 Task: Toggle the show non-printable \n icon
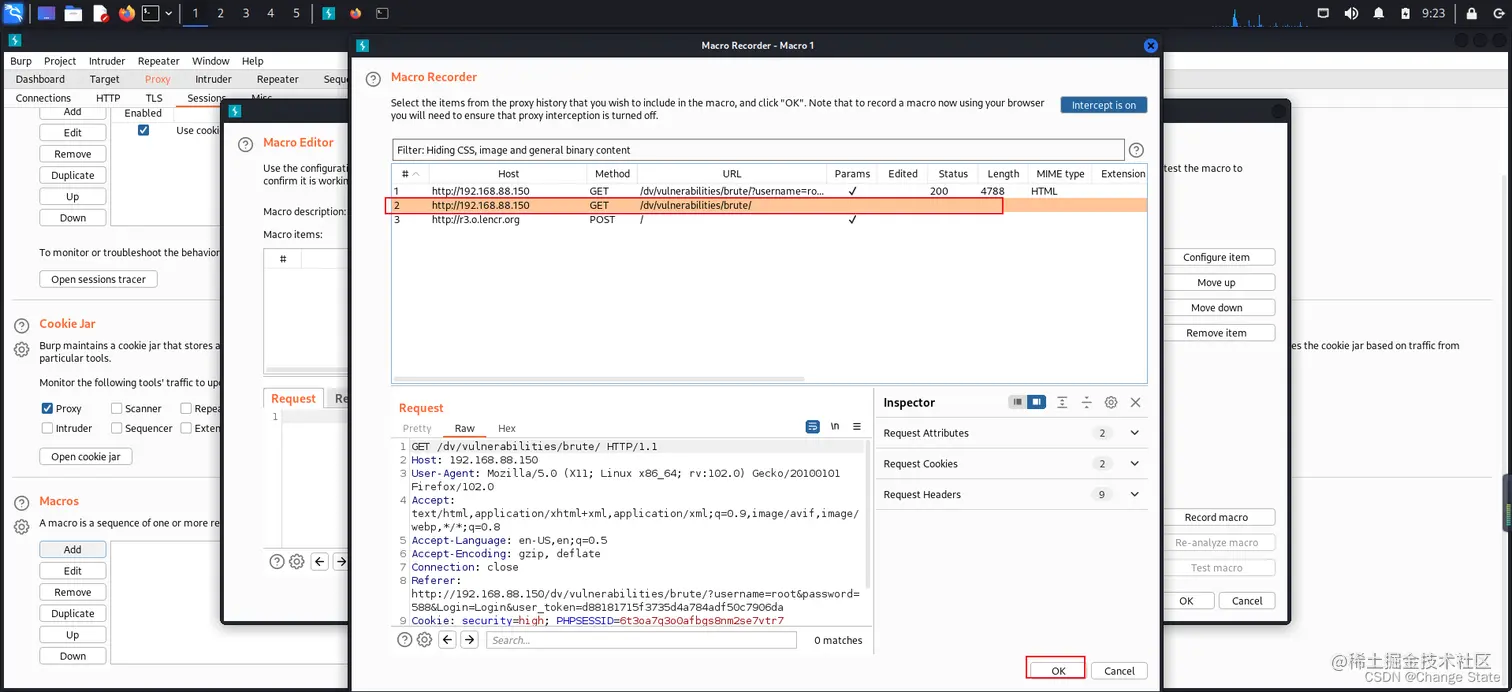(x=835, y=427)
